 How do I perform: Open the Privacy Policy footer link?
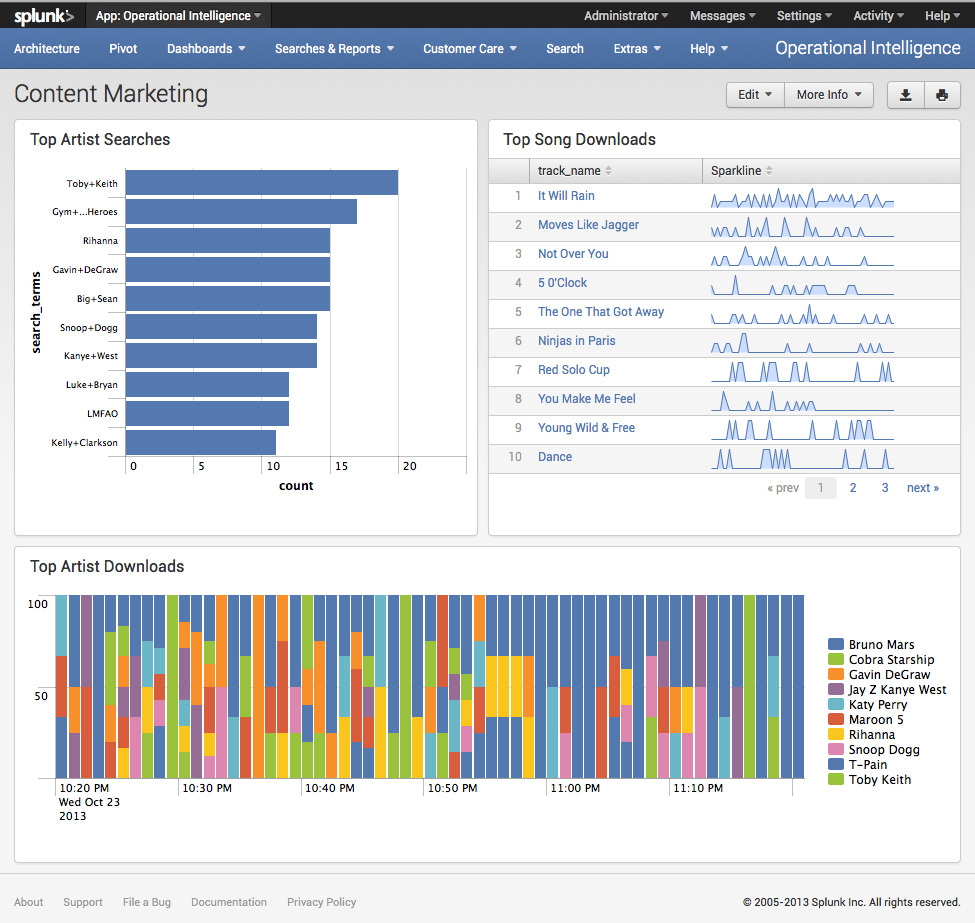(x=321, y=902)
